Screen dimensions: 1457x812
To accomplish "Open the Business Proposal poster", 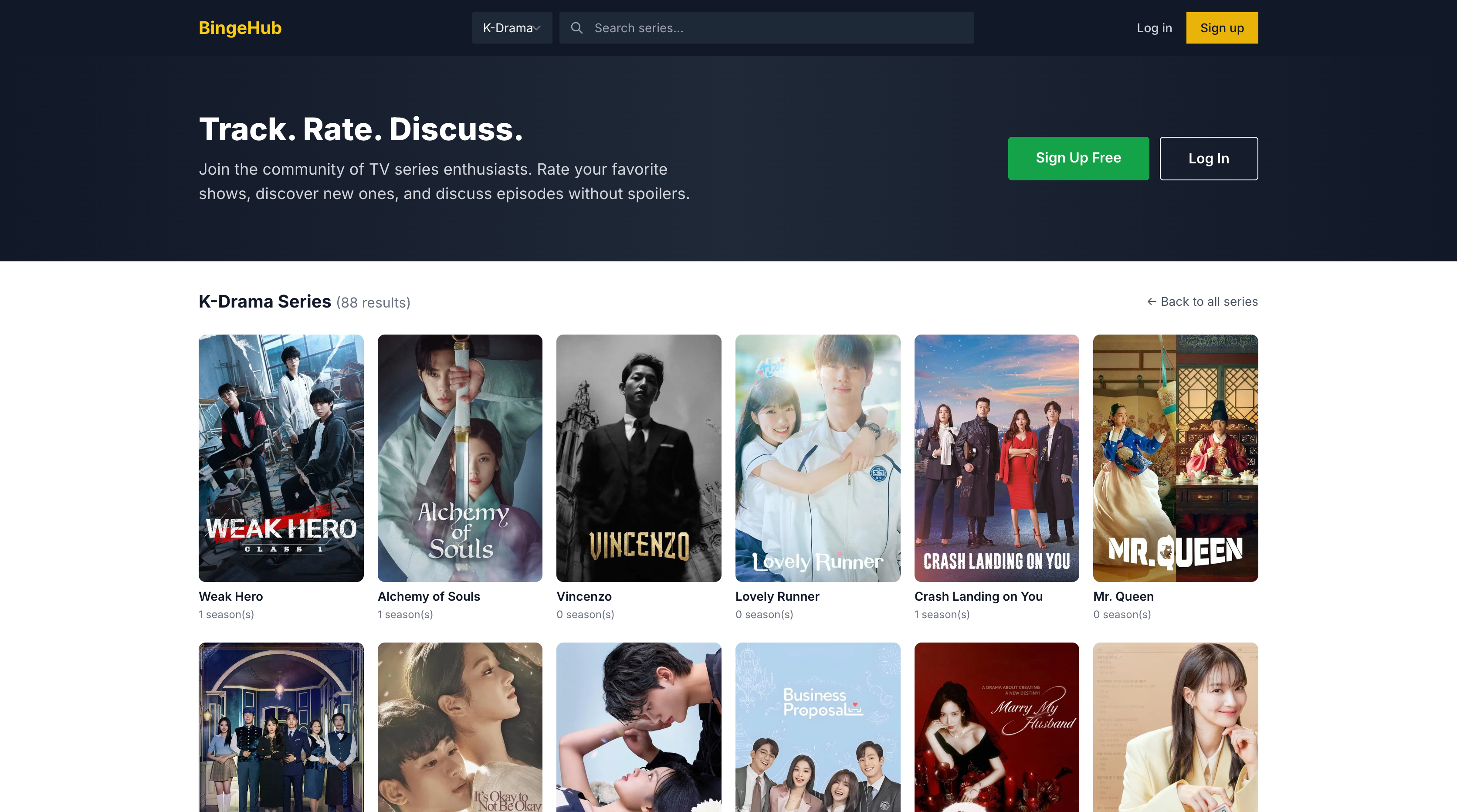I will [x=818, y=729].
